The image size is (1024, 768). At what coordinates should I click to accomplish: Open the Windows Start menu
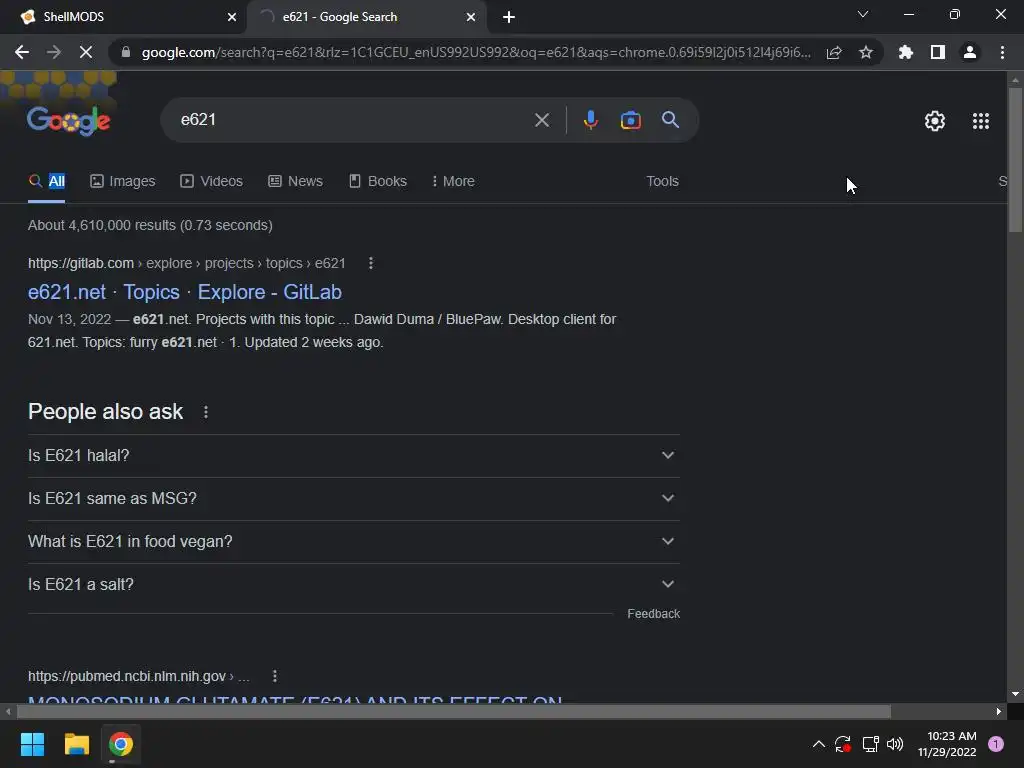tap(32, 744)
